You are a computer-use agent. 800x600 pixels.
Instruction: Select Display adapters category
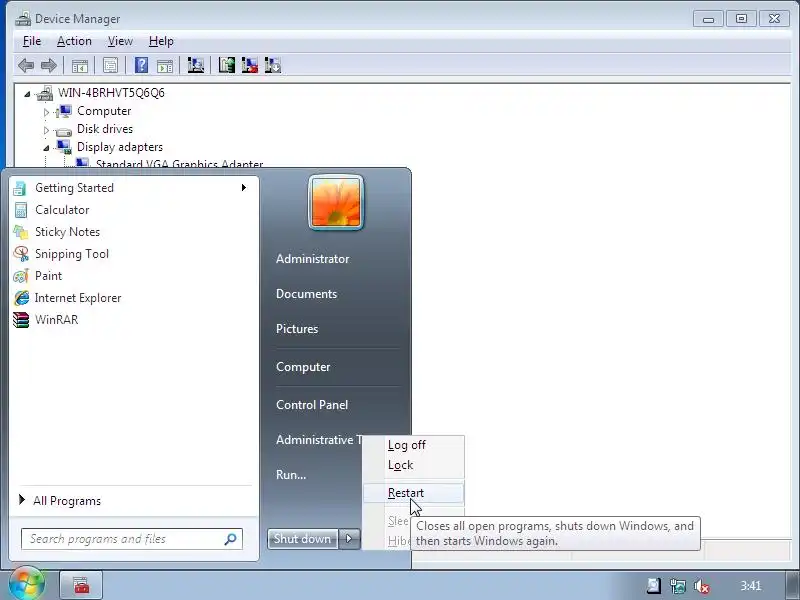120,147
